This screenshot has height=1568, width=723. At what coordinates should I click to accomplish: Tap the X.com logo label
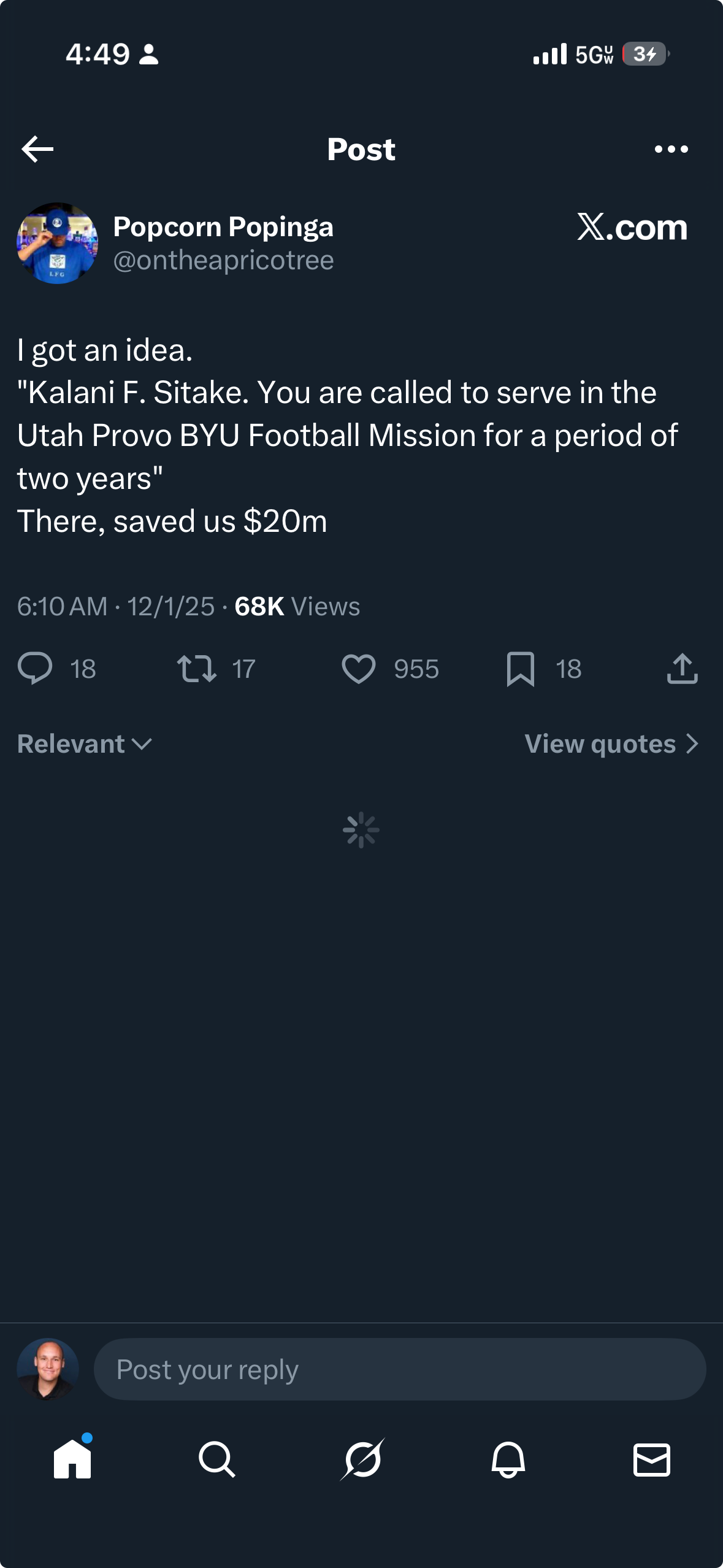click(x=632, y=227)
